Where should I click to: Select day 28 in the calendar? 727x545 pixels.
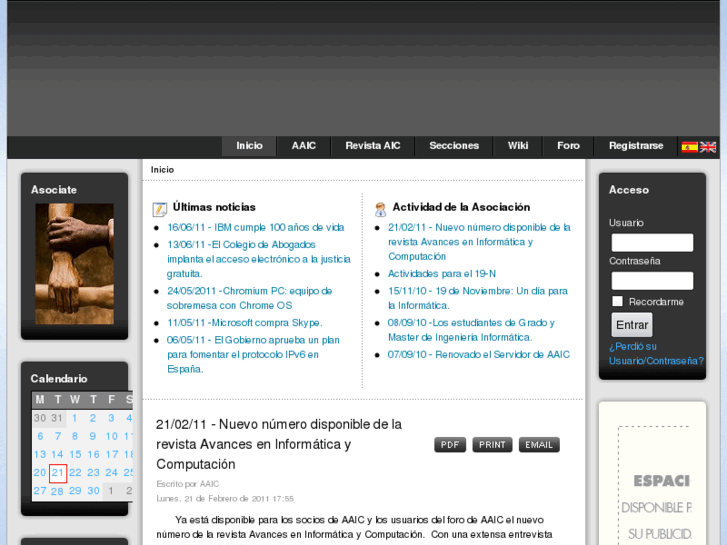57,491
